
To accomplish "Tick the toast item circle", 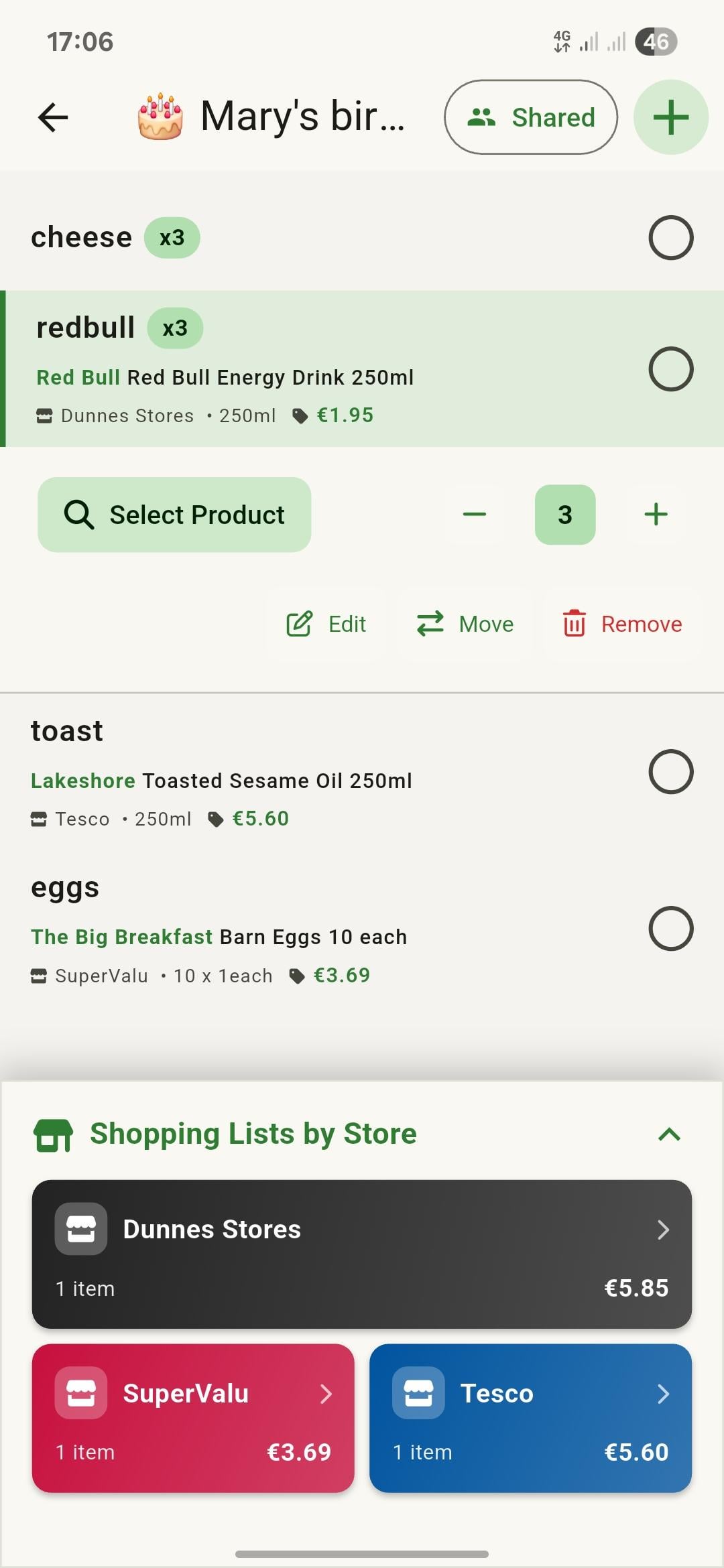I will click(670, 772).
